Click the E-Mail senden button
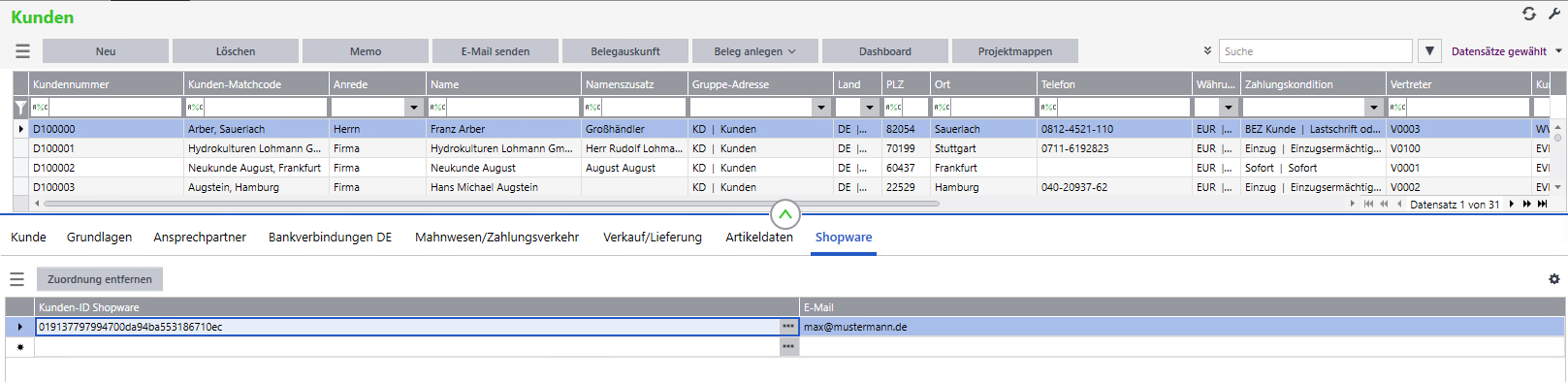 (x=496, y=51)
